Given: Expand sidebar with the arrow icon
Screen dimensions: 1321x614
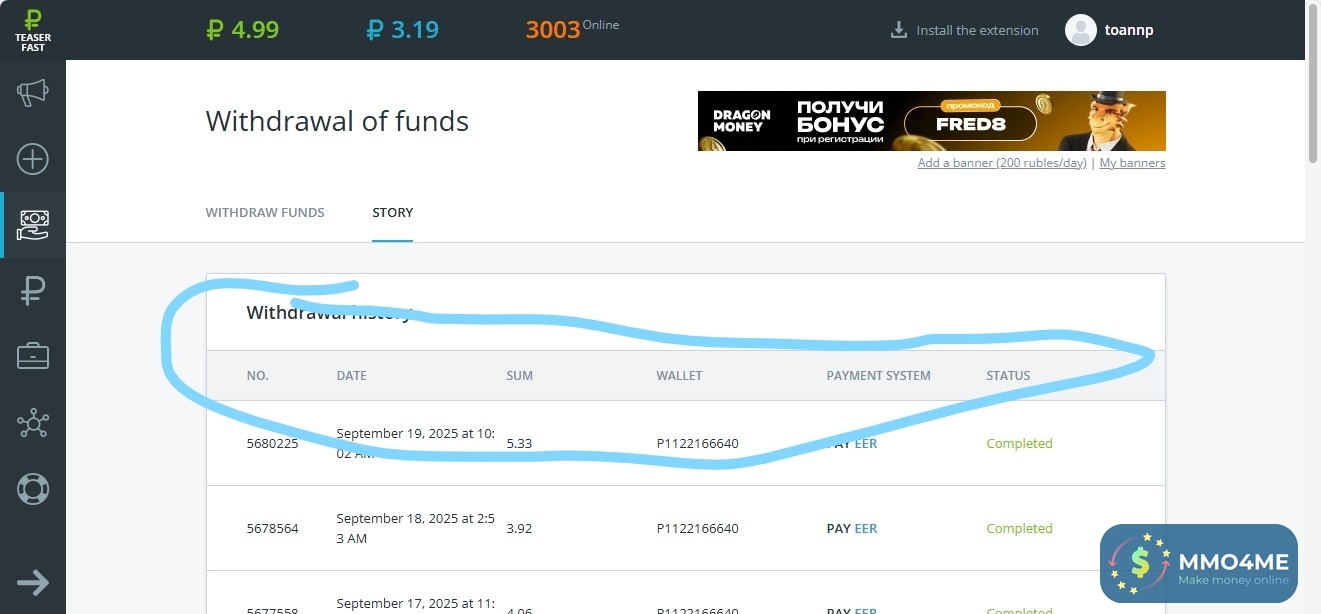Looking at the screenshot, I should pyautogui.click(x=33, y=583).
